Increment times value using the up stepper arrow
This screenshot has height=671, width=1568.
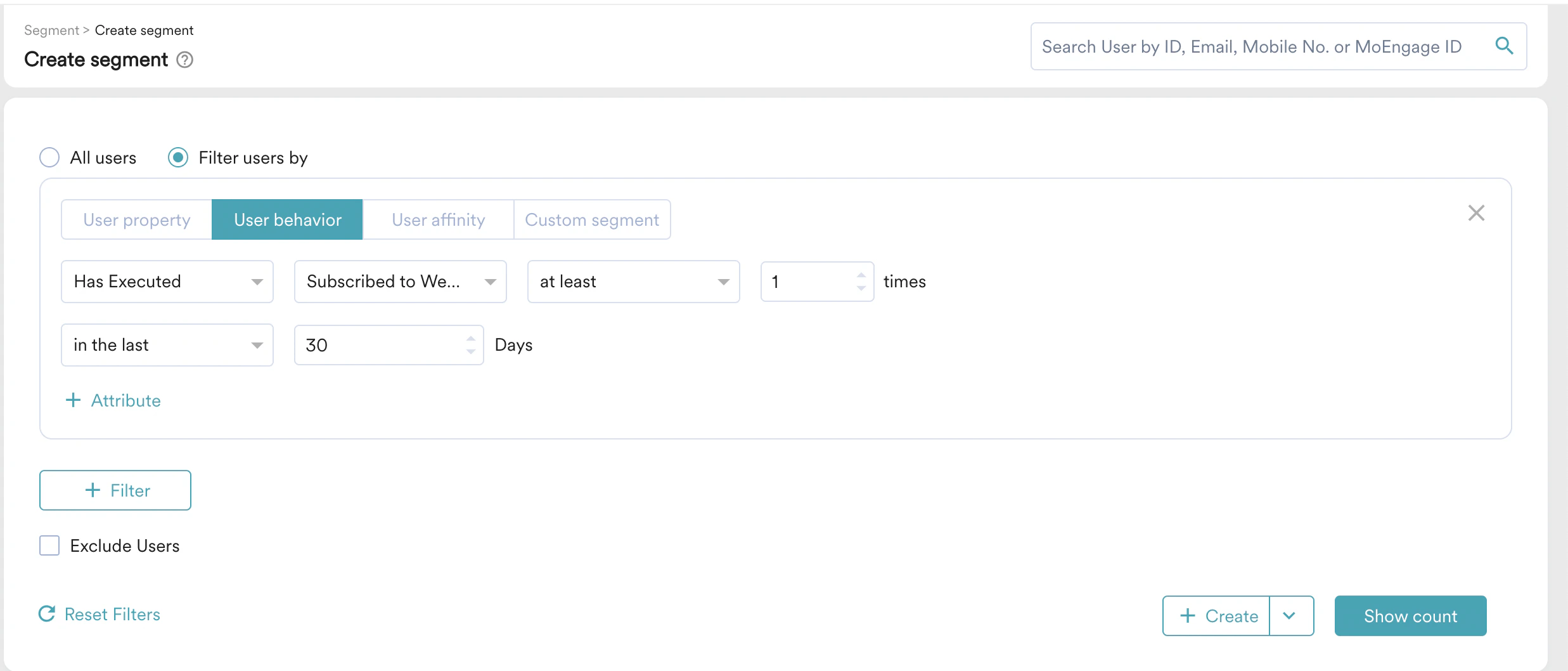(x=861, y=274)
